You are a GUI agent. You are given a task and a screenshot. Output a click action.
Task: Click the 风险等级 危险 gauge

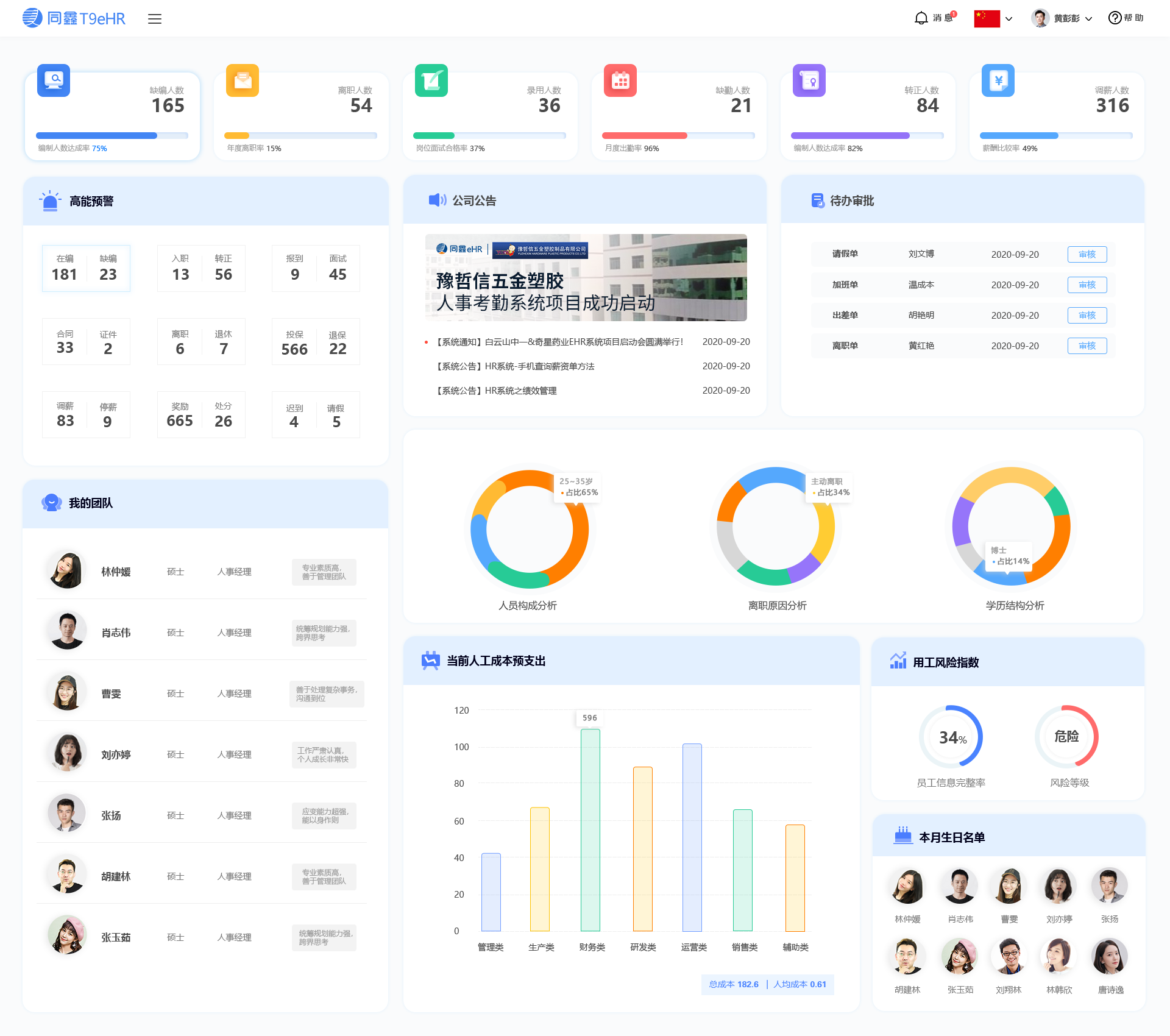pos(1067,736)
